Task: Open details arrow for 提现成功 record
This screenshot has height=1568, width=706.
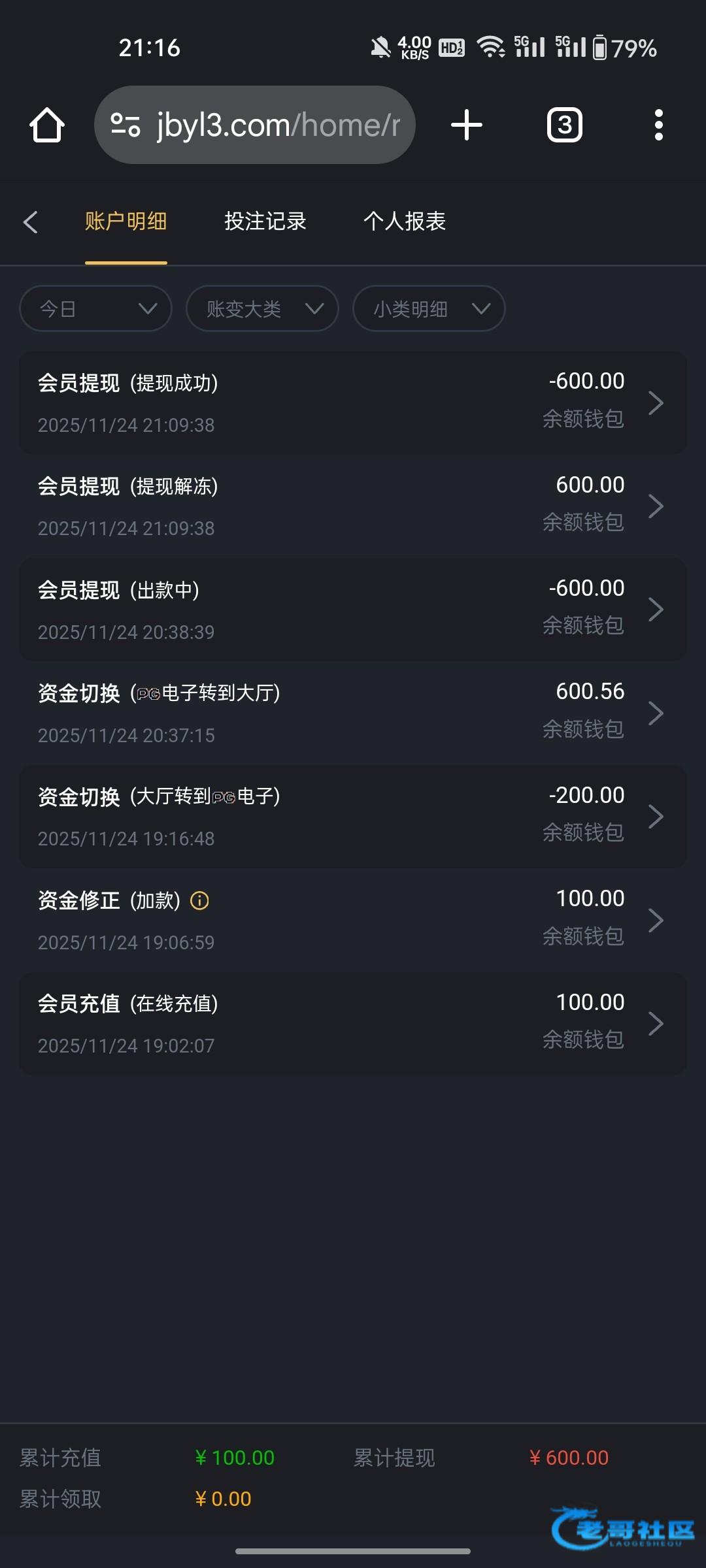Action: [656, 402]
